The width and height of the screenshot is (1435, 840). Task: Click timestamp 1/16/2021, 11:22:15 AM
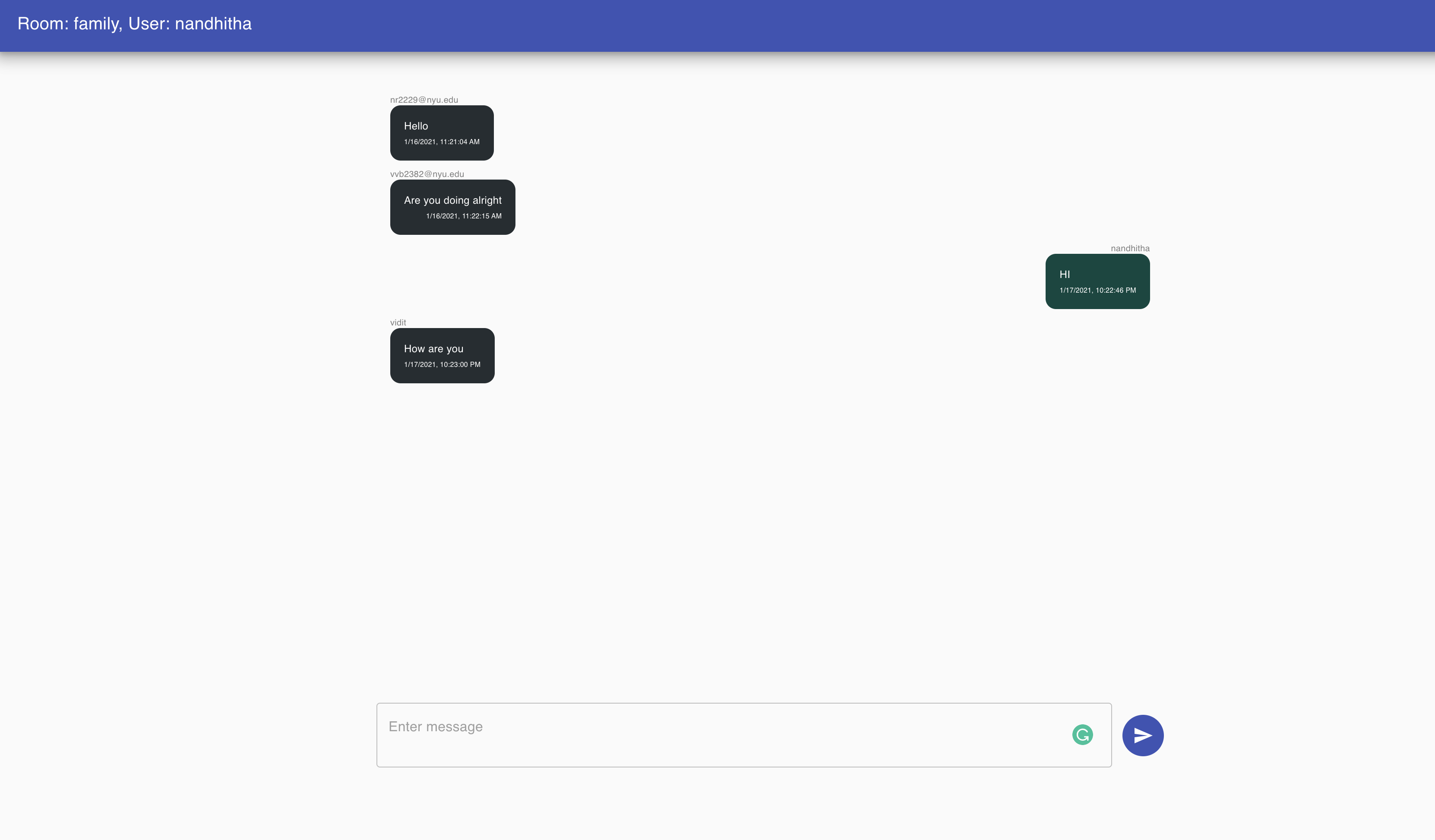coord(464,216)
